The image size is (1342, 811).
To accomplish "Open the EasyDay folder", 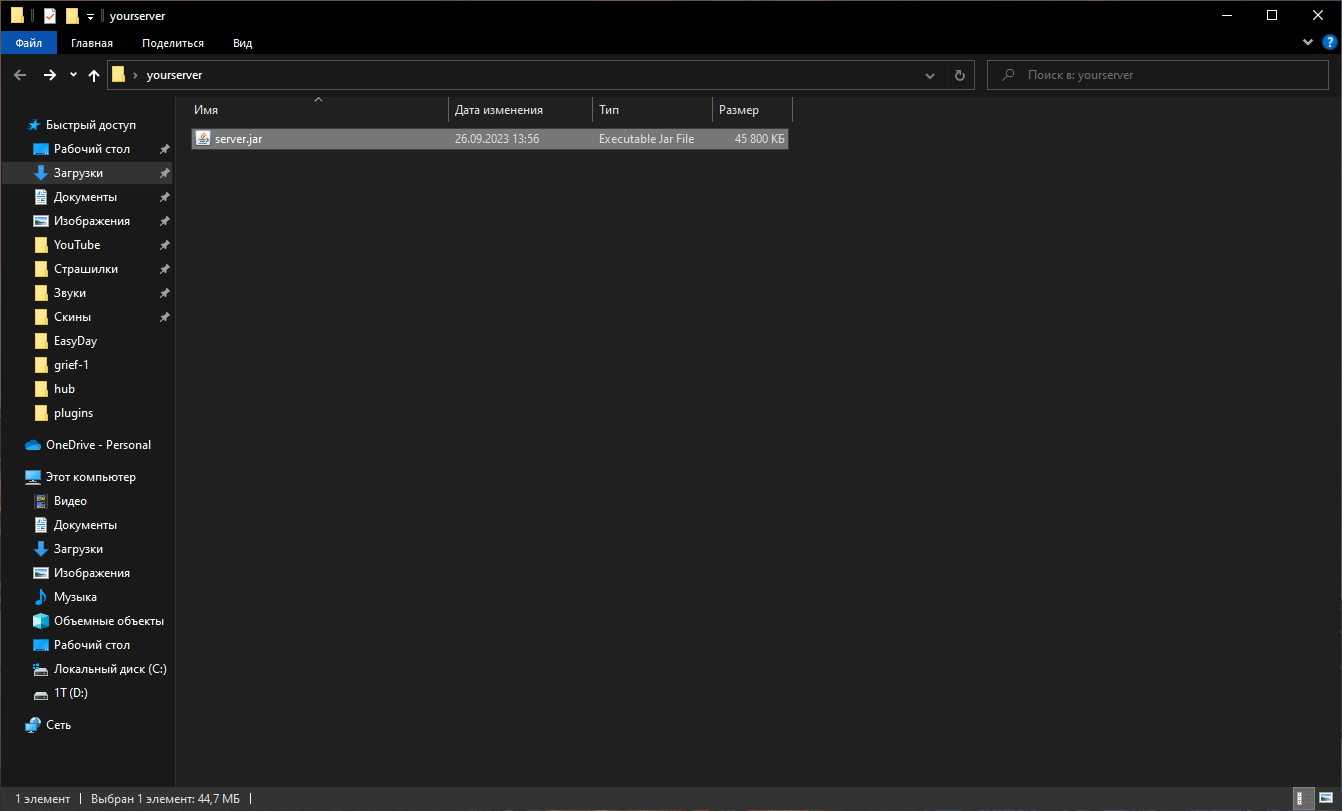I will point(75,341).
